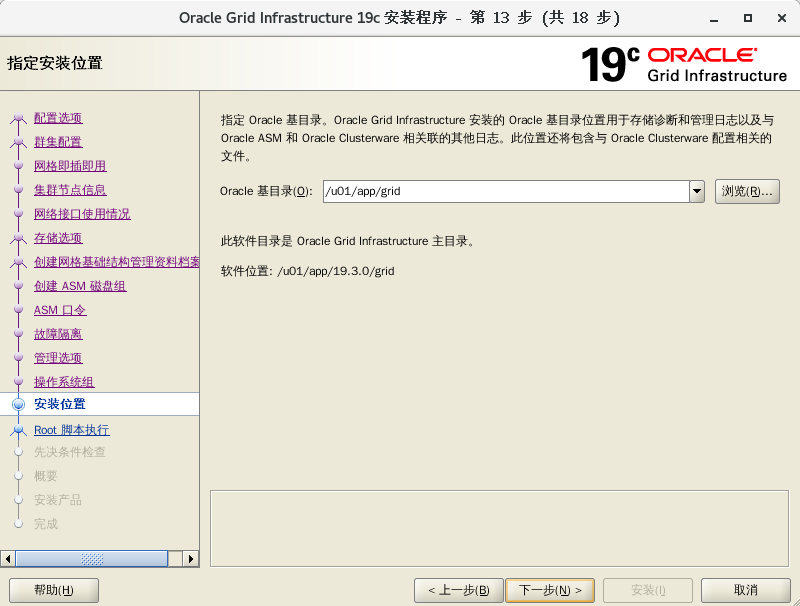The width and height of the screenshot is (800, 606).
Task: Click the Root 脚本执行 step marker icon
Action: click(18, 431)
